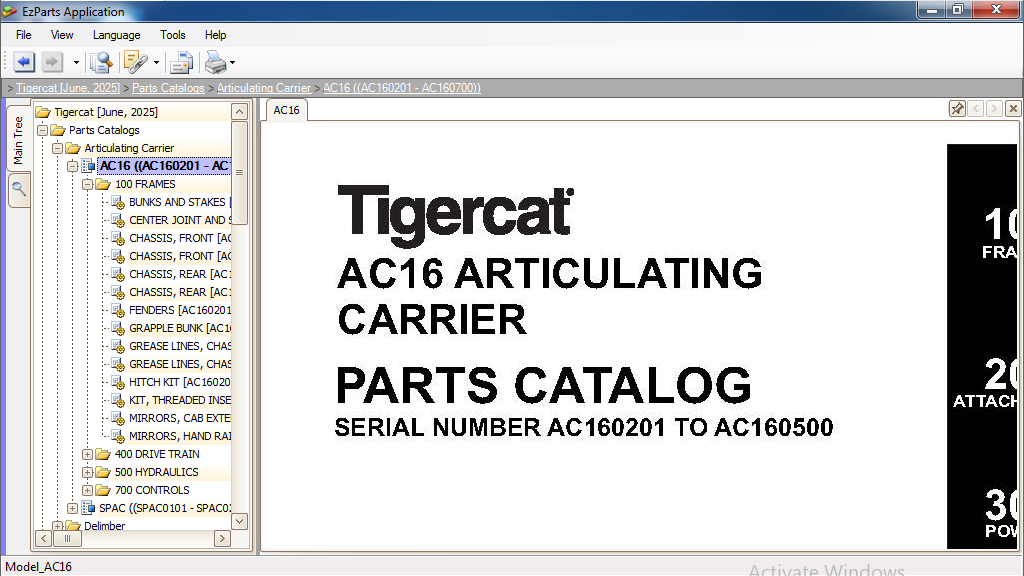Click the HITCH KIT page icon
1024x576 pixels.
pyautogui.click(x=118, y=382)
